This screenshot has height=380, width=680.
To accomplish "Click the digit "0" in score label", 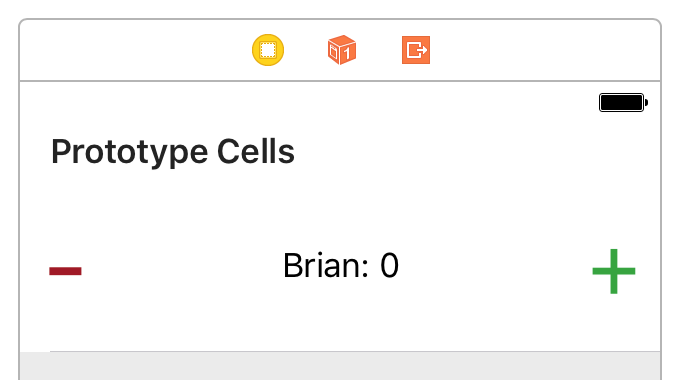I will [389, 265].
